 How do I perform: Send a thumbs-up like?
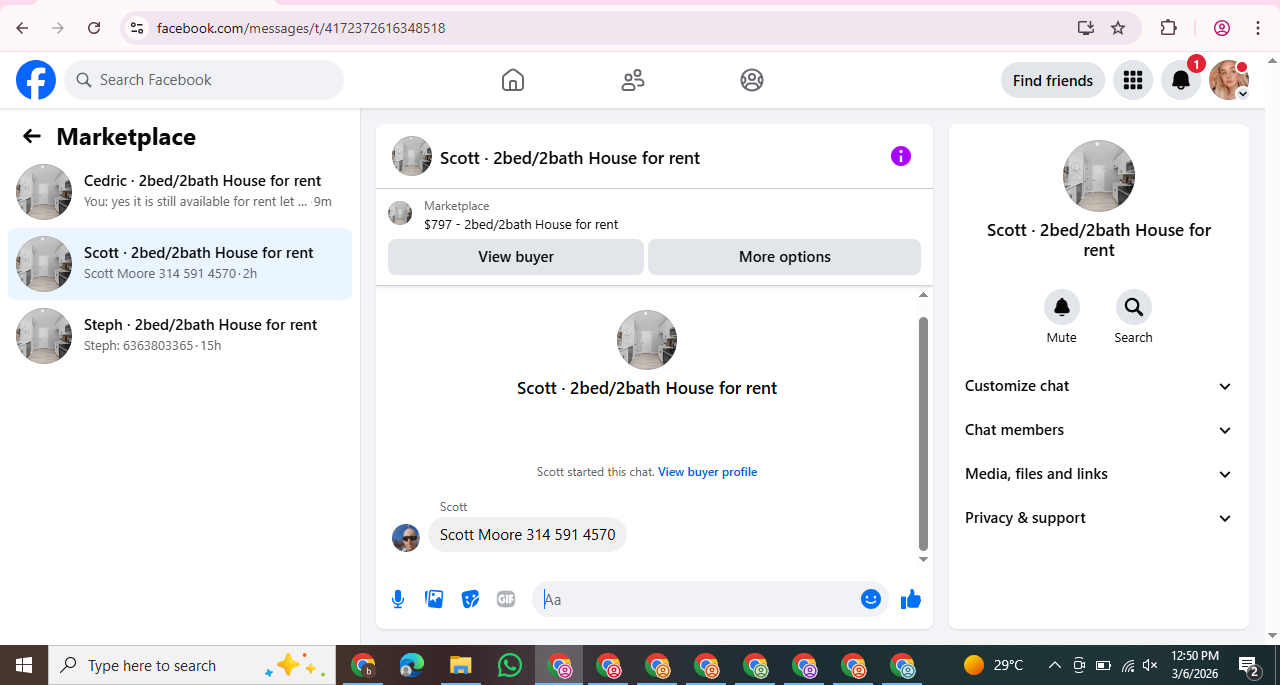point(910,599)
